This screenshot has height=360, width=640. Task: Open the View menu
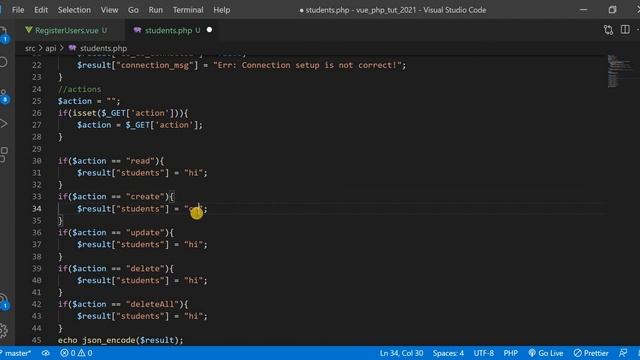[x=109, y=10]
